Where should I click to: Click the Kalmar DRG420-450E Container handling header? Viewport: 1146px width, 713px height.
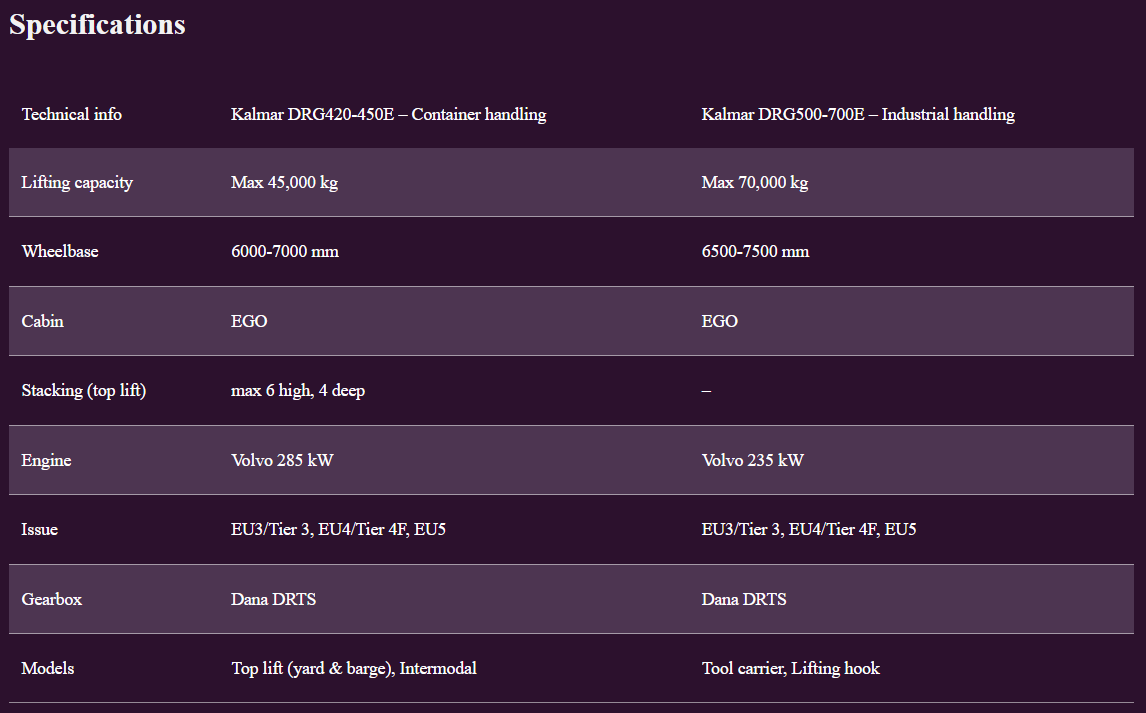point(388,114)
